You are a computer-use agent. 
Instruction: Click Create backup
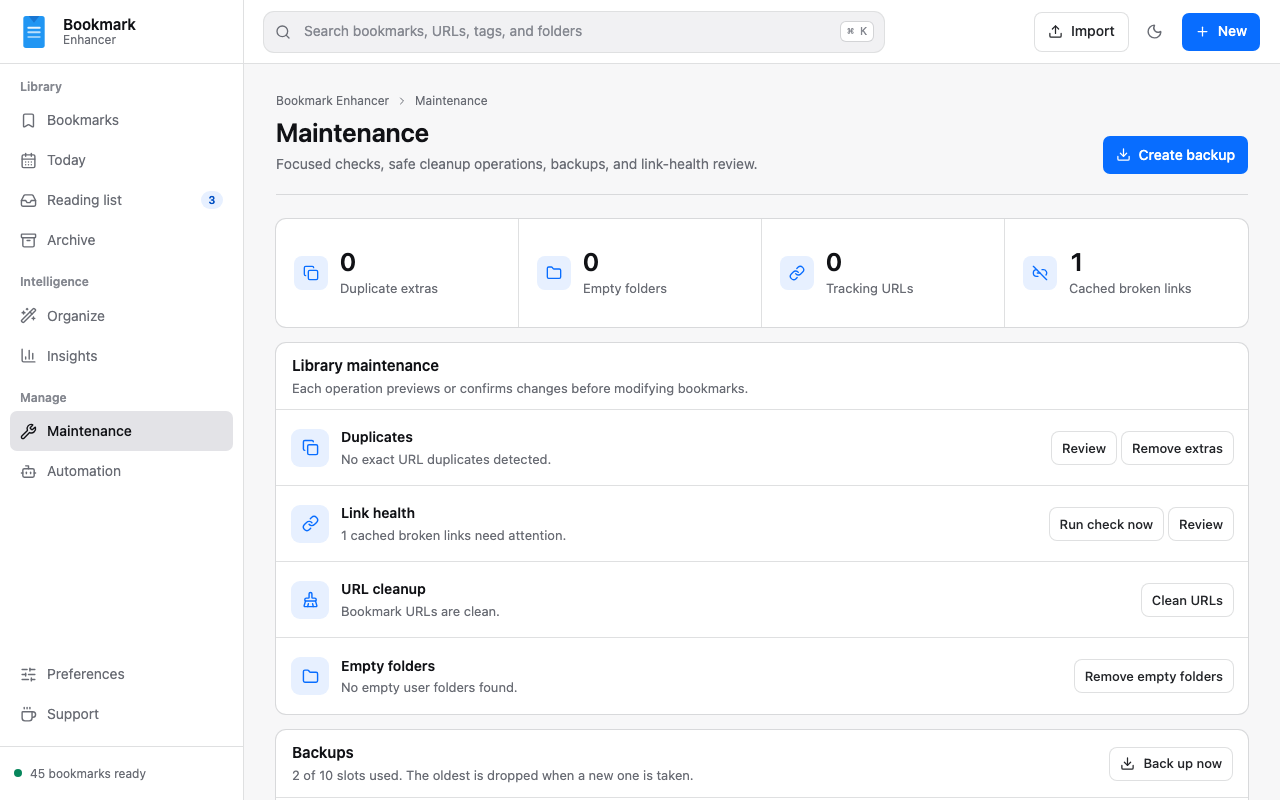1175,155
